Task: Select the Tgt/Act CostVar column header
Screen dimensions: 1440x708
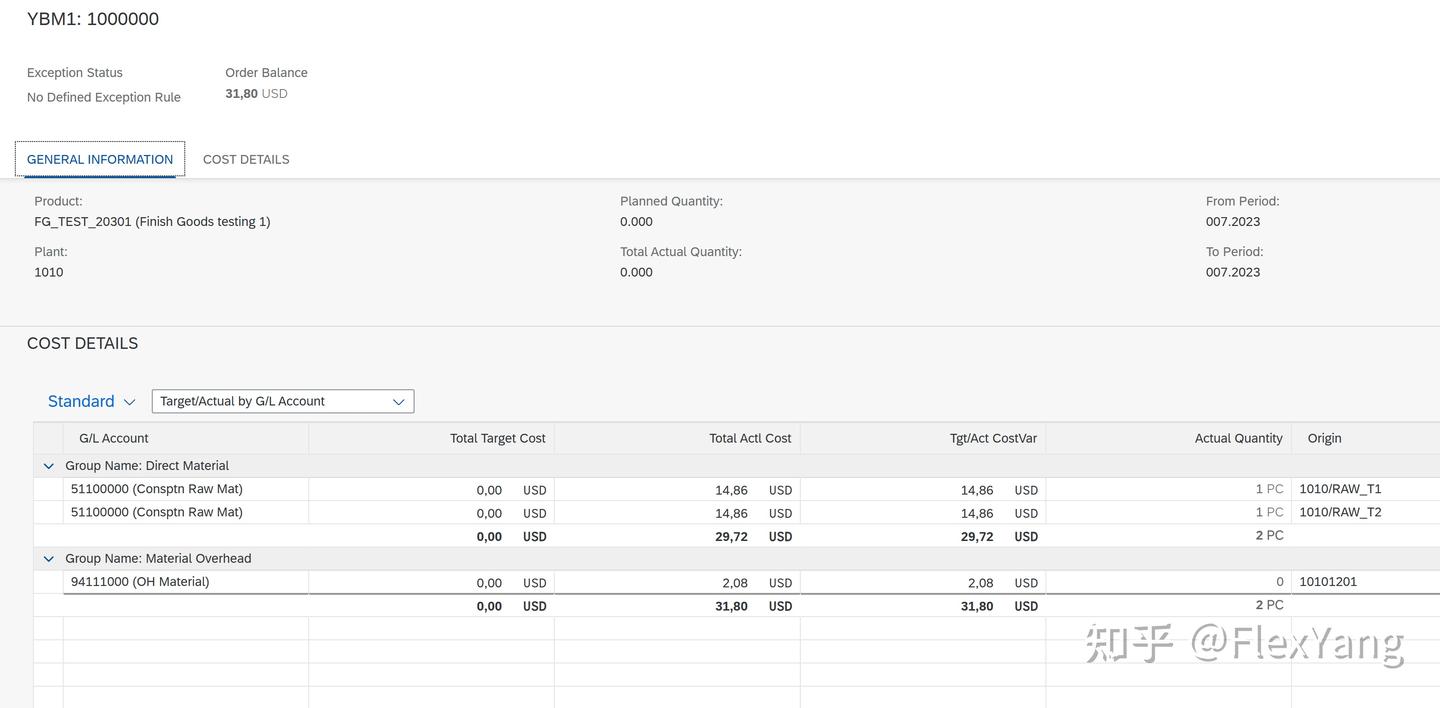Action: (993, 438)
